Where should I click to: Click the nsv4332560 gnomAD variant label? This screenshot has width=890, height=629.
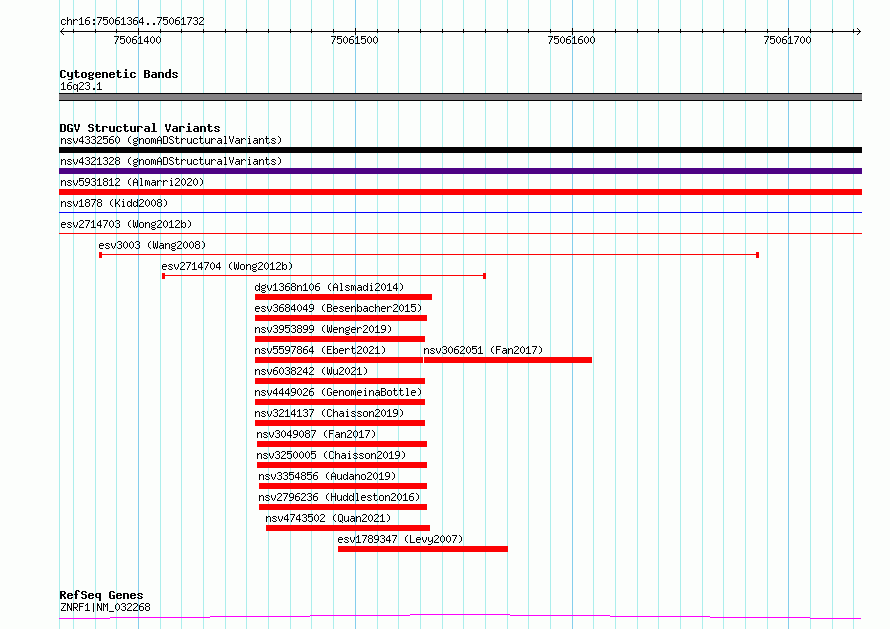(x=171, y=140)
